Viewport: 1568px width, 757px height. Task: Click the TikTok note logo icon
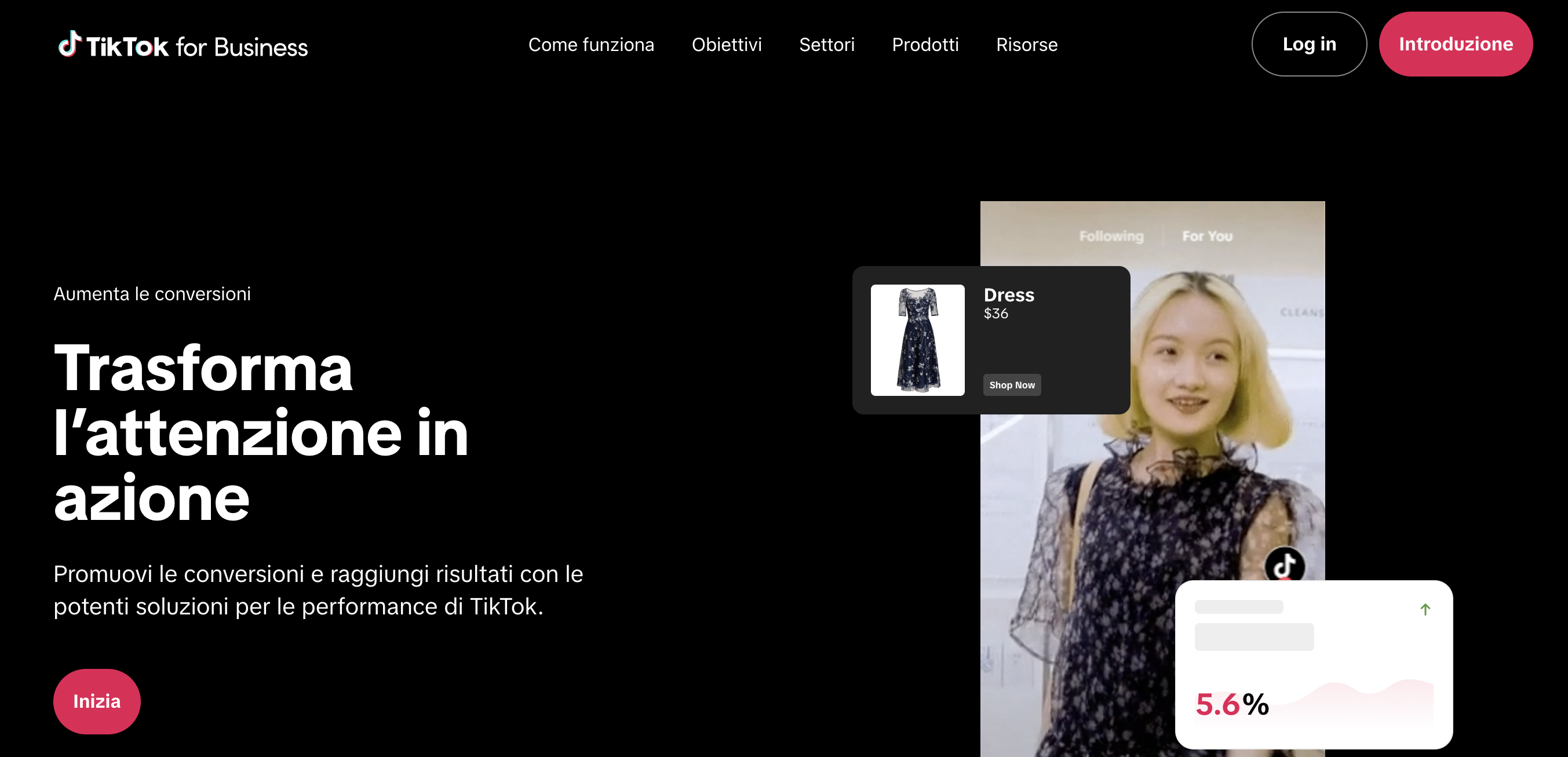click(70, 44)
